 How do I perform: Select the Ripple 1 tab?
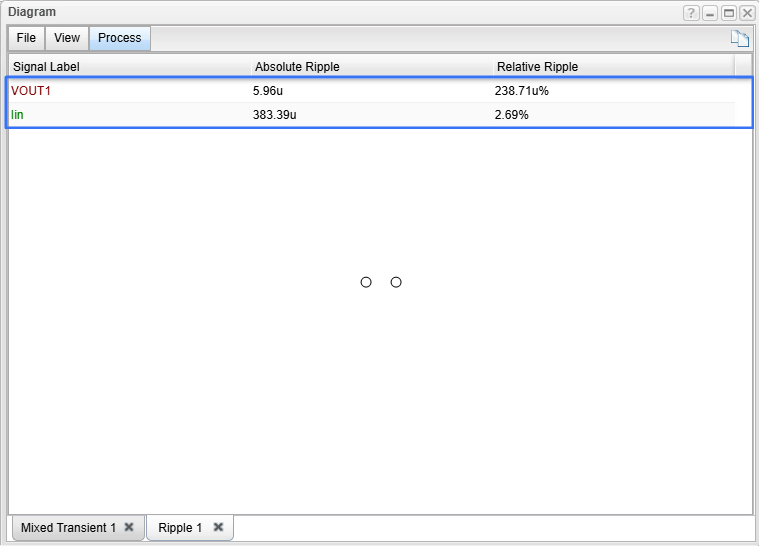pos(180,527)
